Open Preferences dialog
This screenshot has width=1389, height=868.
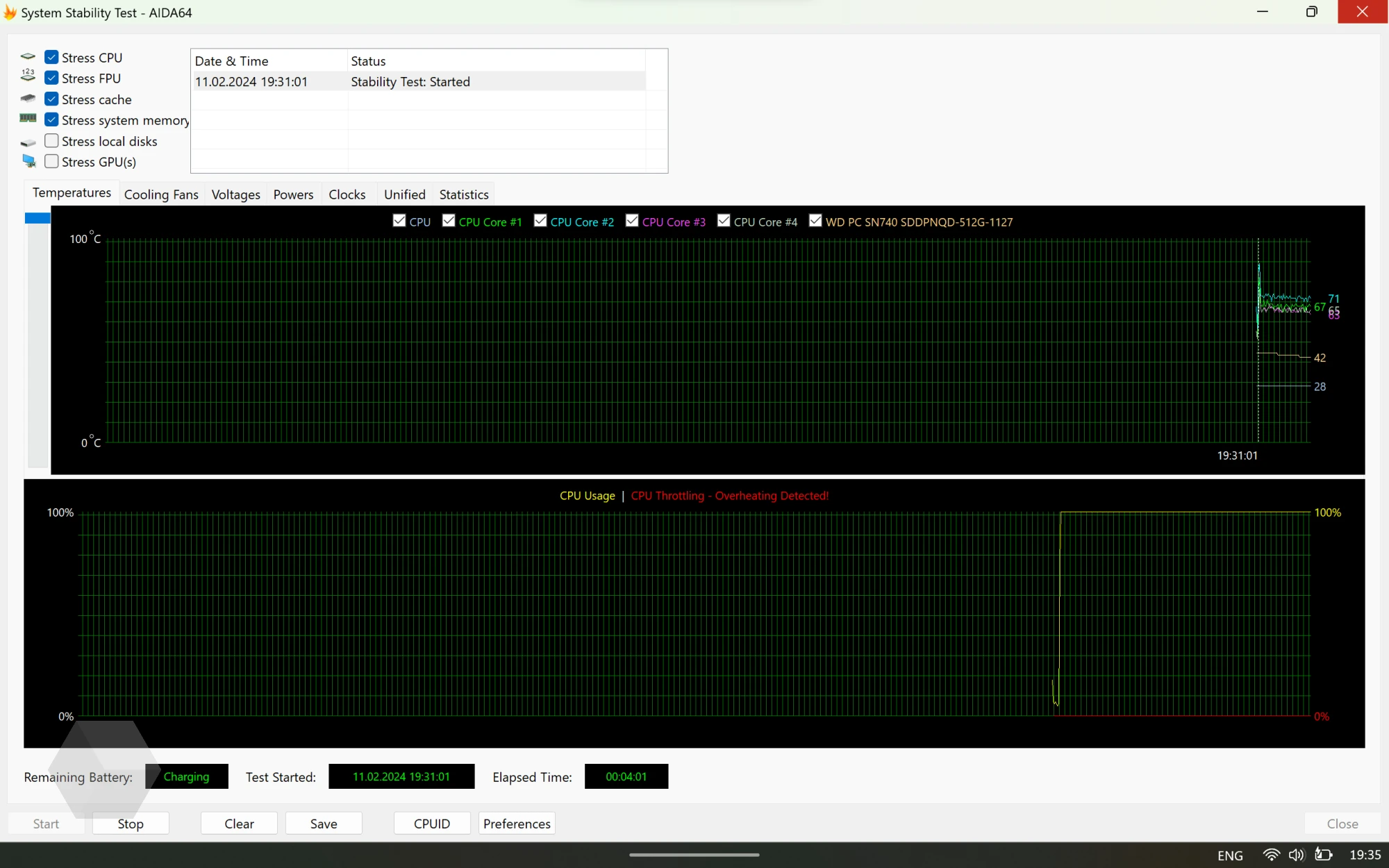(x=516, y=824)
